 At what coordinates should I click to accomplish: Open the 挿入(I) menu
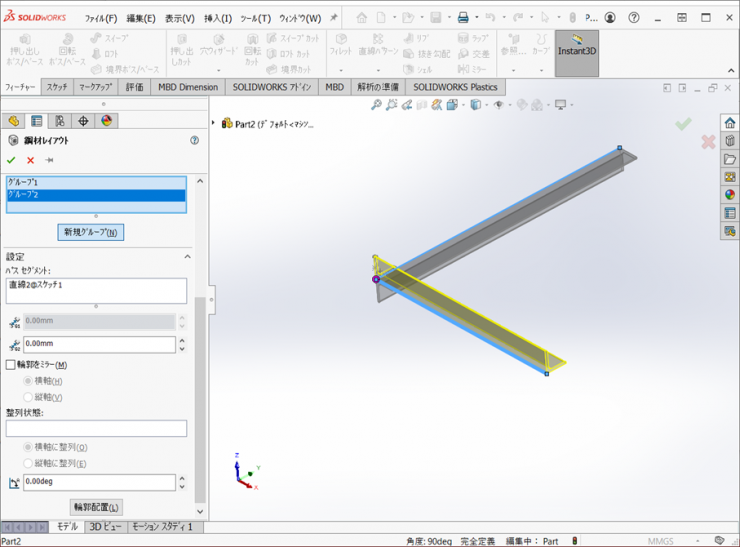(217, 18)
